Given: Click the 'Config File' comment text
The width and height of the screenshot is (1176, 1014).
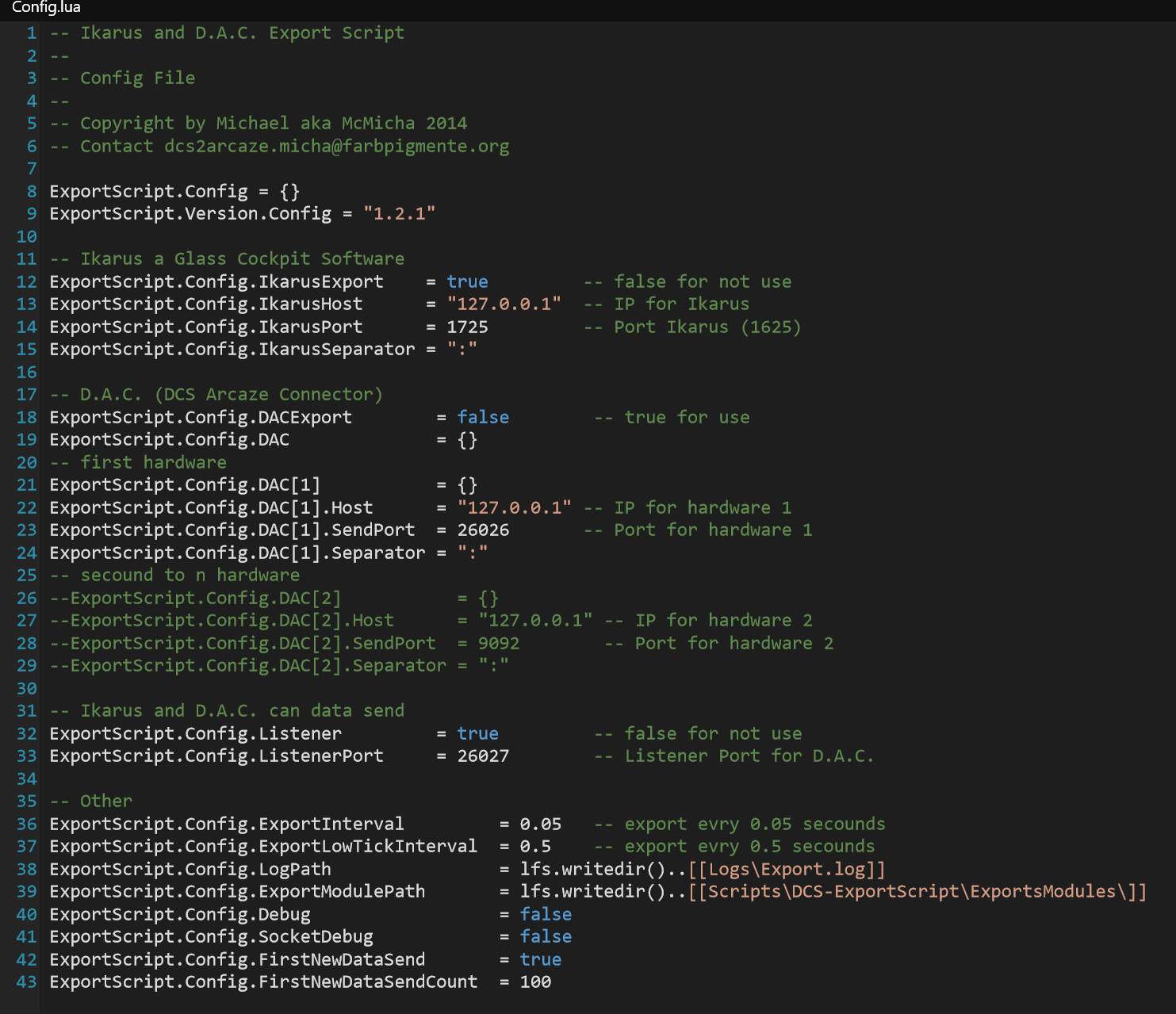Looking at the screenshot, I should point(138,78).
